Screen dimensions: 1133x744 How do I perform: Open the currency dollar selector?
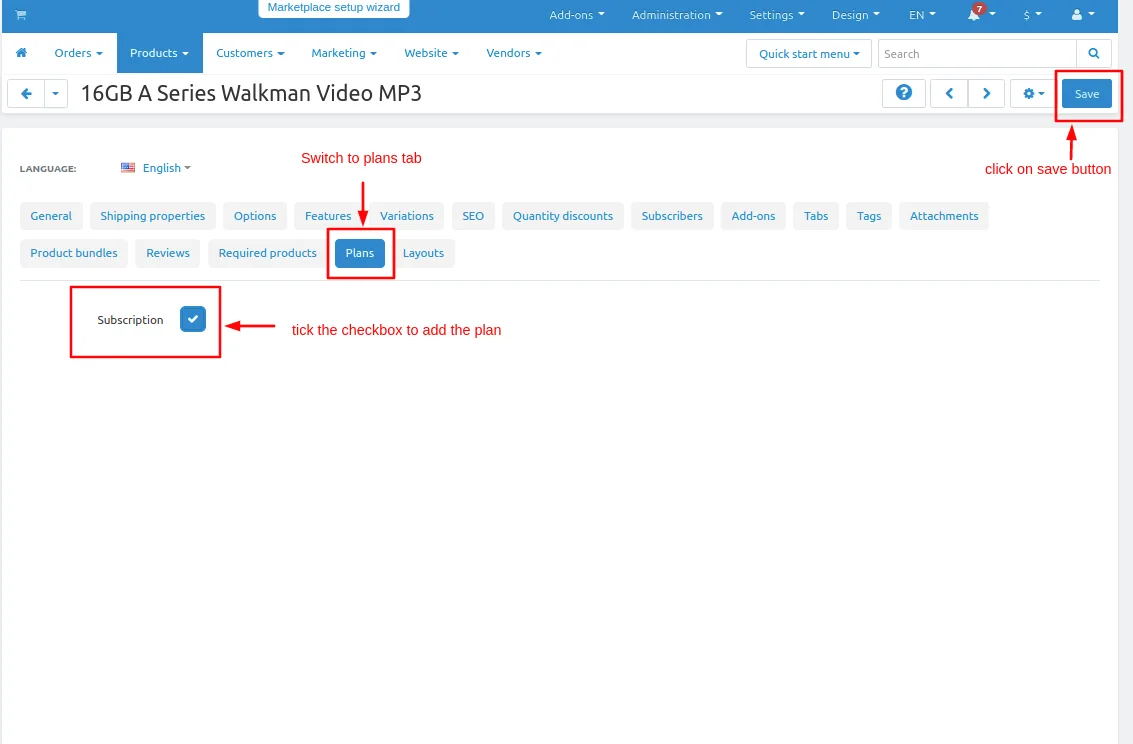pyautogui.click(x=1032, y=14)
